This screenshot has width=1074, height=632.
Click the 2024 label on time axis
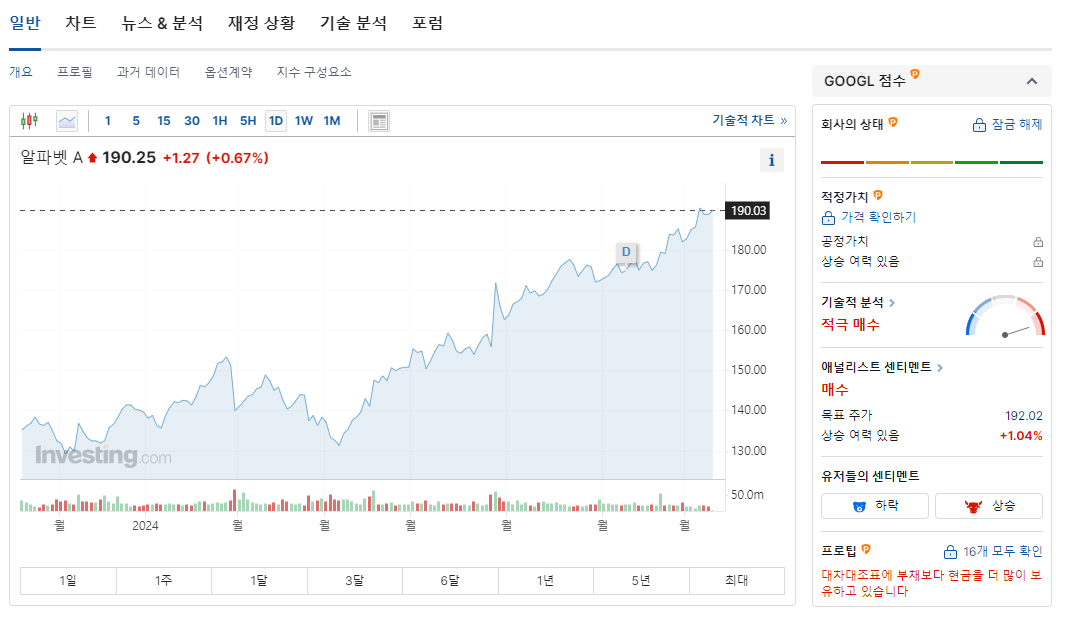tap(145, 526)
